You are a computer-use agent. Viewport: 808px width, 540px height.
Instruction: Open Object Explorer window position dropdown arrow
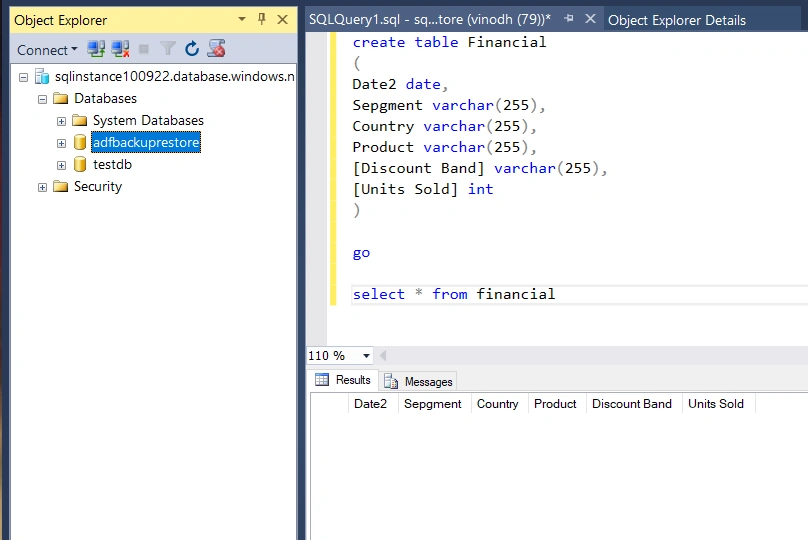point(242,20)
